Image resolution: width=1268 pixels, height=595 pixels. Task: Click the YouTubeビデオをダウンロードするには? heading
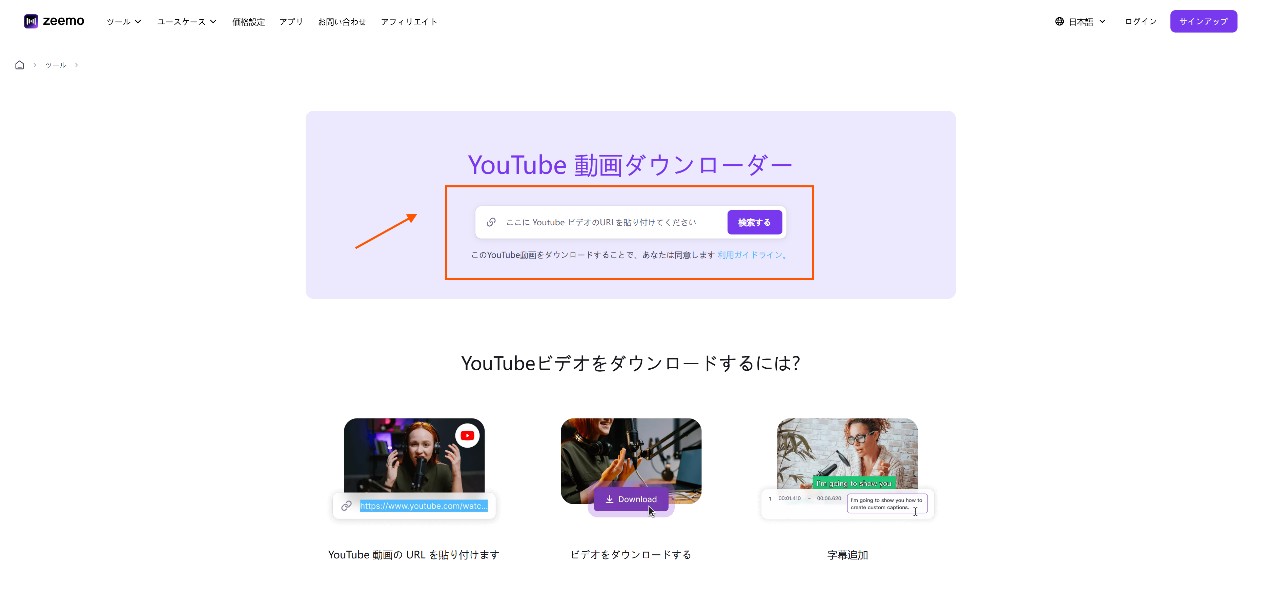[x=630, y=363]
